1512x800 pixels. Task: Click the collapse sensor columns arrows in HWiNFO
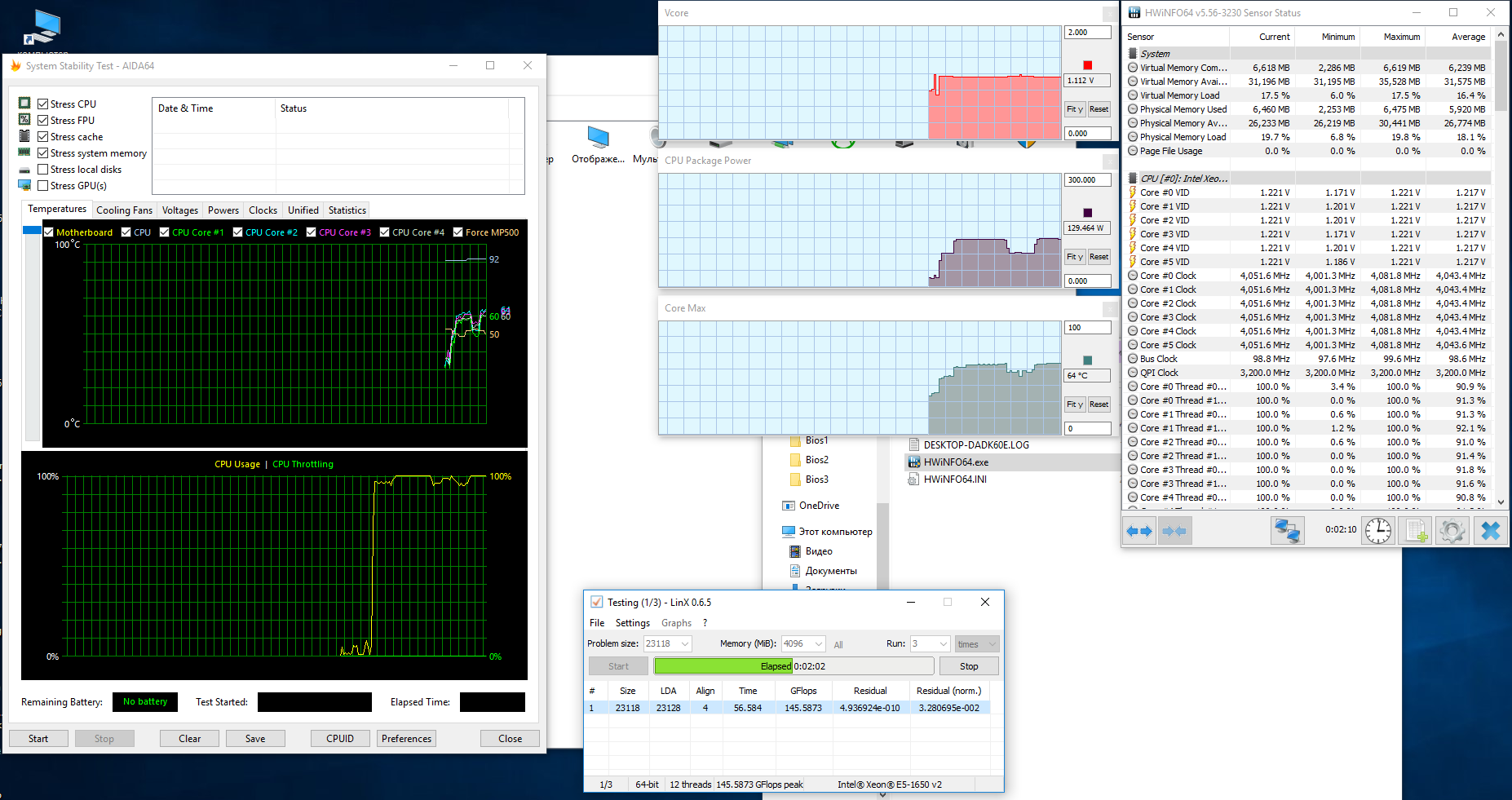click(x=1174, y=531)
